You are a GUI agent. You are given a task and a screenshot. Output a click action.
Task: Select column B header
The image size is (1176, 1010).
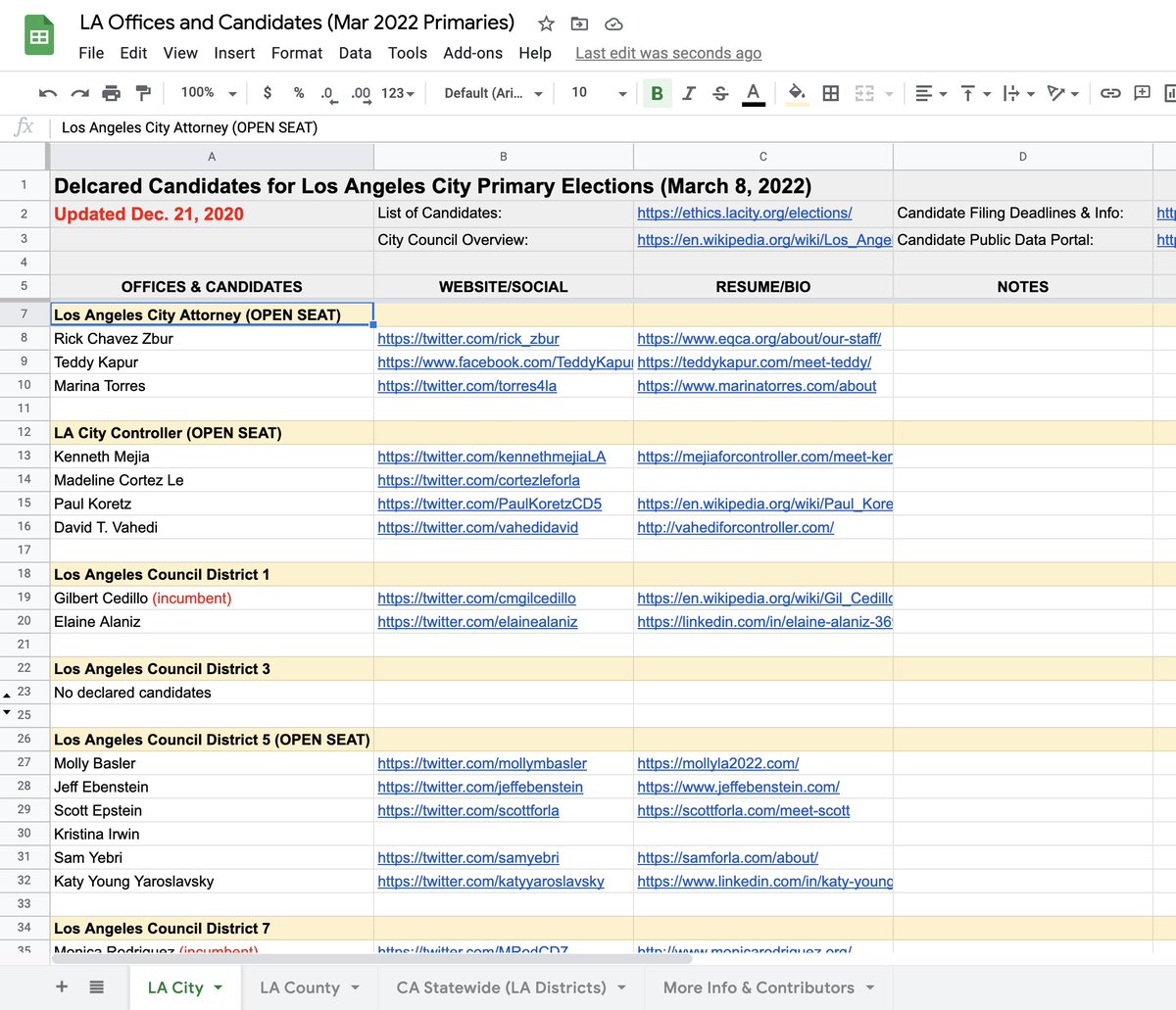point(504,156)
